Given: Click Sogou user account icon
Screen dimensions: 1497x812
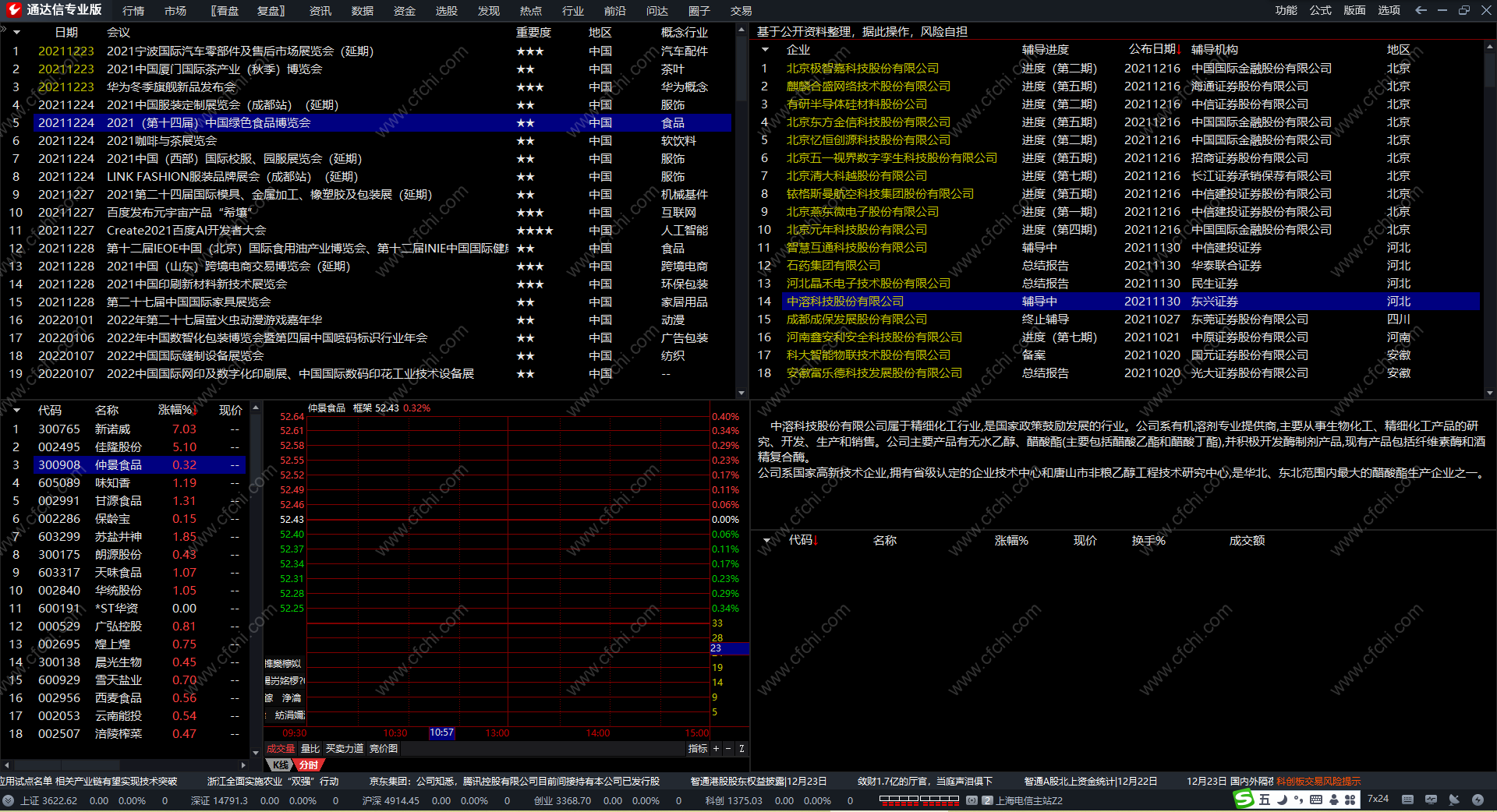Looking at the screenshot, I should 1333,800.
